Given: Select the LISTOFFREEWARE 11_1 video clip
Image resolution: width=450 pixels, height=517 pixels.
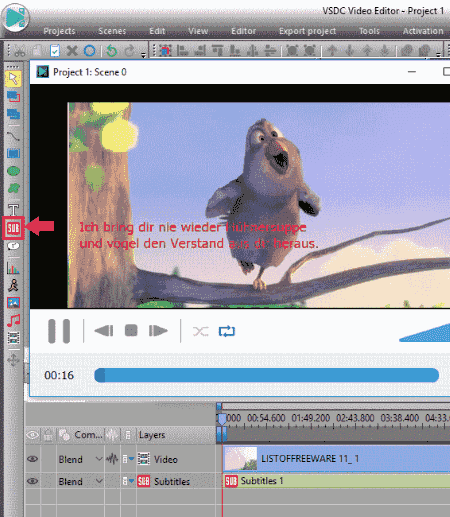Looking at the screenshot, I should point(337,459).
